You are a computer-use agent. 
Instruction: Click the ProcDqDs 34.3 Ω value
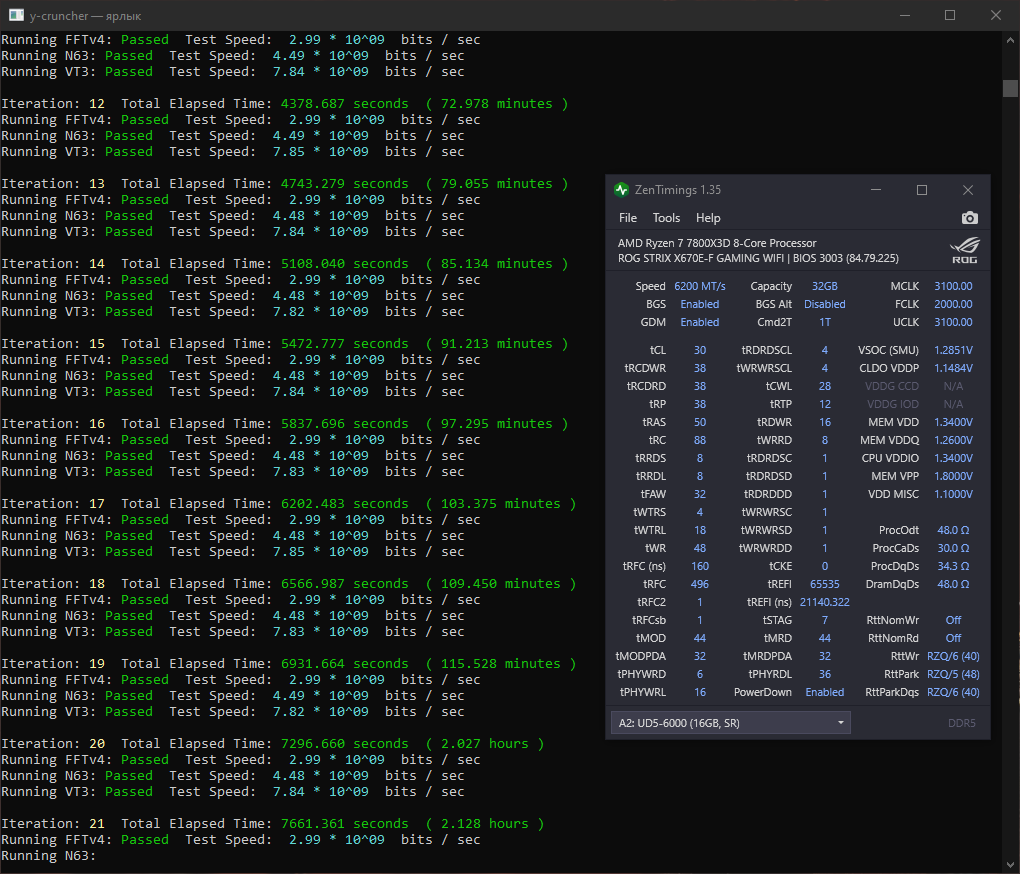[x=953, y=566]
